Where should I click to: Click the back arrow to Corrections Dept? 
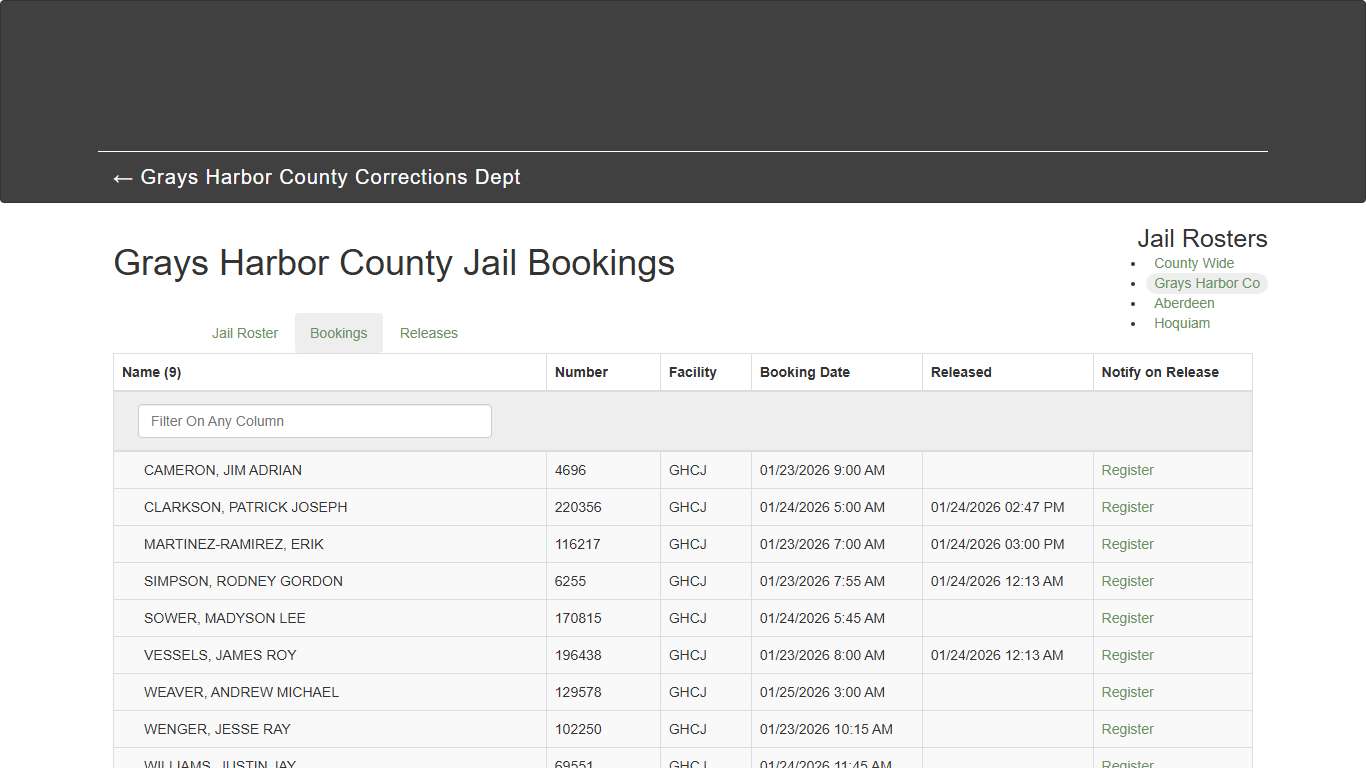coord(122,177)
